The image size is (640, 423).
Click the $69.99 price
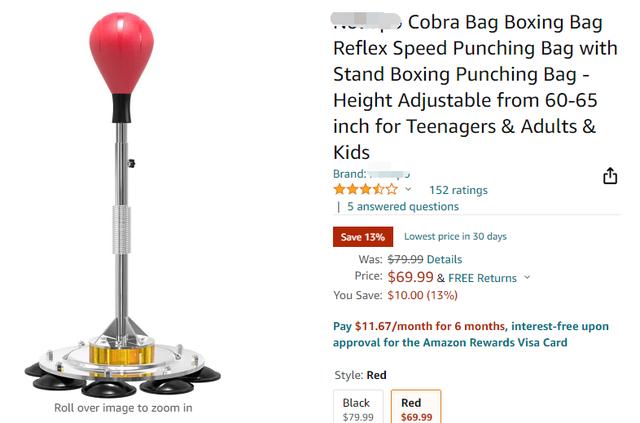click(x=410, y=277)
